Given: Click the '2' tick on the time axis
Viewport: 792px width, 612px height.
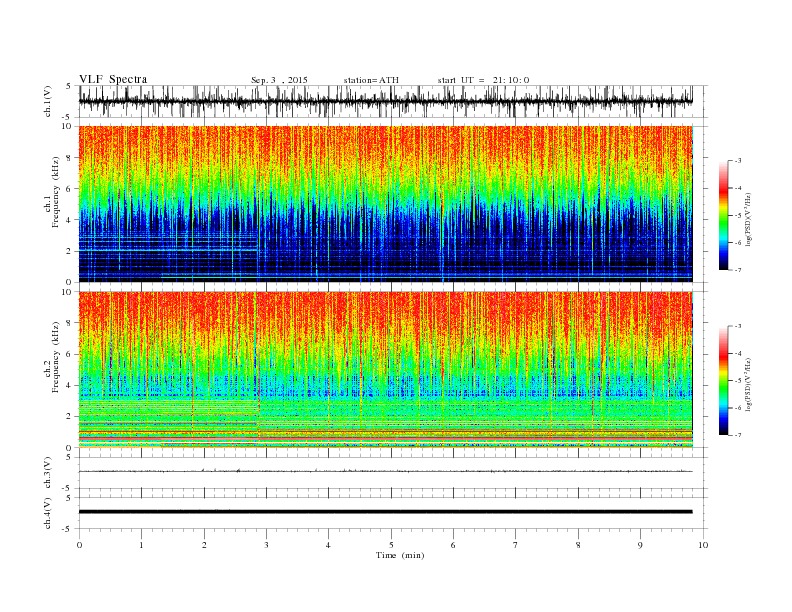Looking at the screenshot, I should (x=204, y=545).
